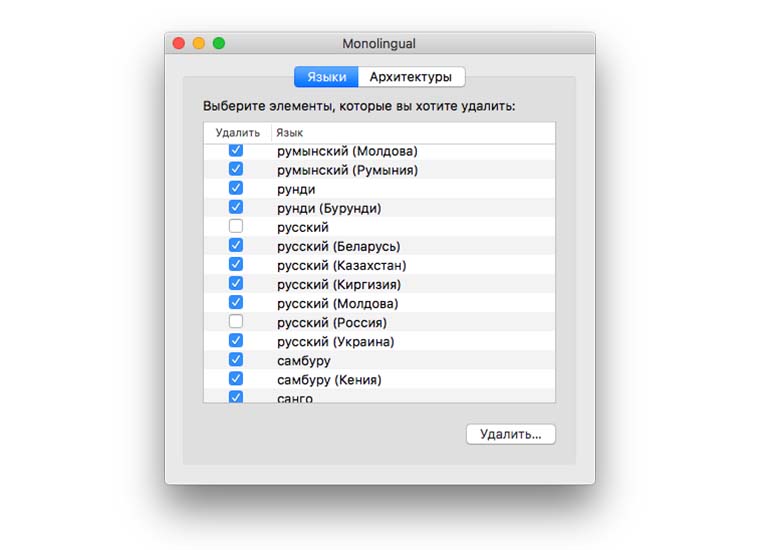Click the Удалить... button
The width and height of the screenshot is (760, 550).
pos(510,434)
